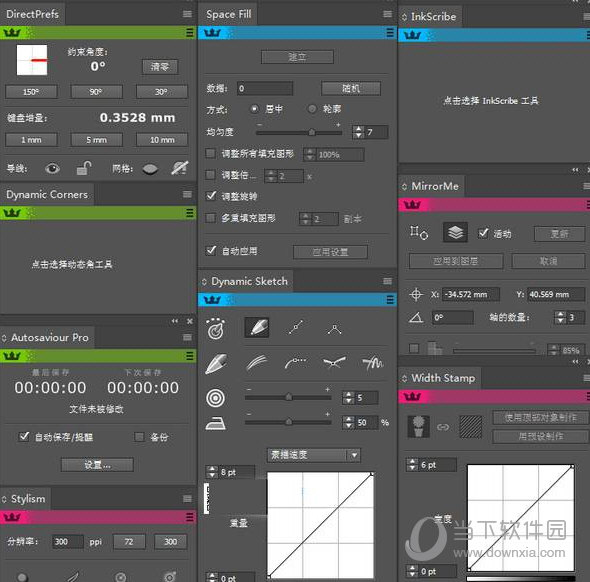Click the multi-stroke trim icon in Dynamic Sketch

pyautogui.click(x=257, y=363)
